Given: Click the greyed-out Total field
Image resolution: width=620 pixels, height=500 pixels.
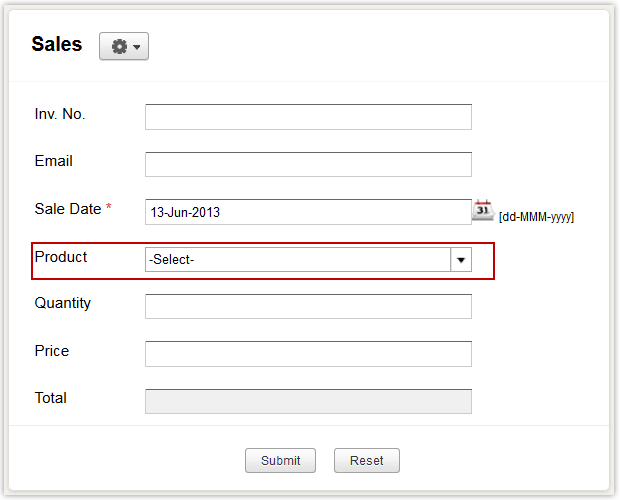Looking at the screenshot, I should click(308, 401).
